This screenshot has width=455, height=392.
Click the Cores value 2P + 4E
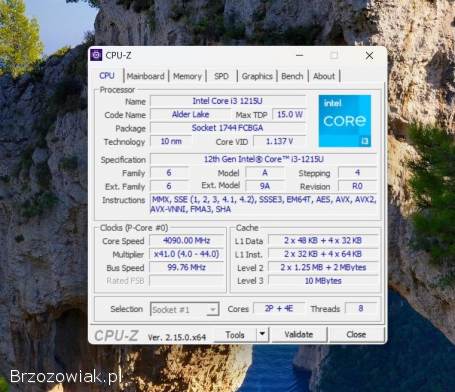(x=279, y=309)
